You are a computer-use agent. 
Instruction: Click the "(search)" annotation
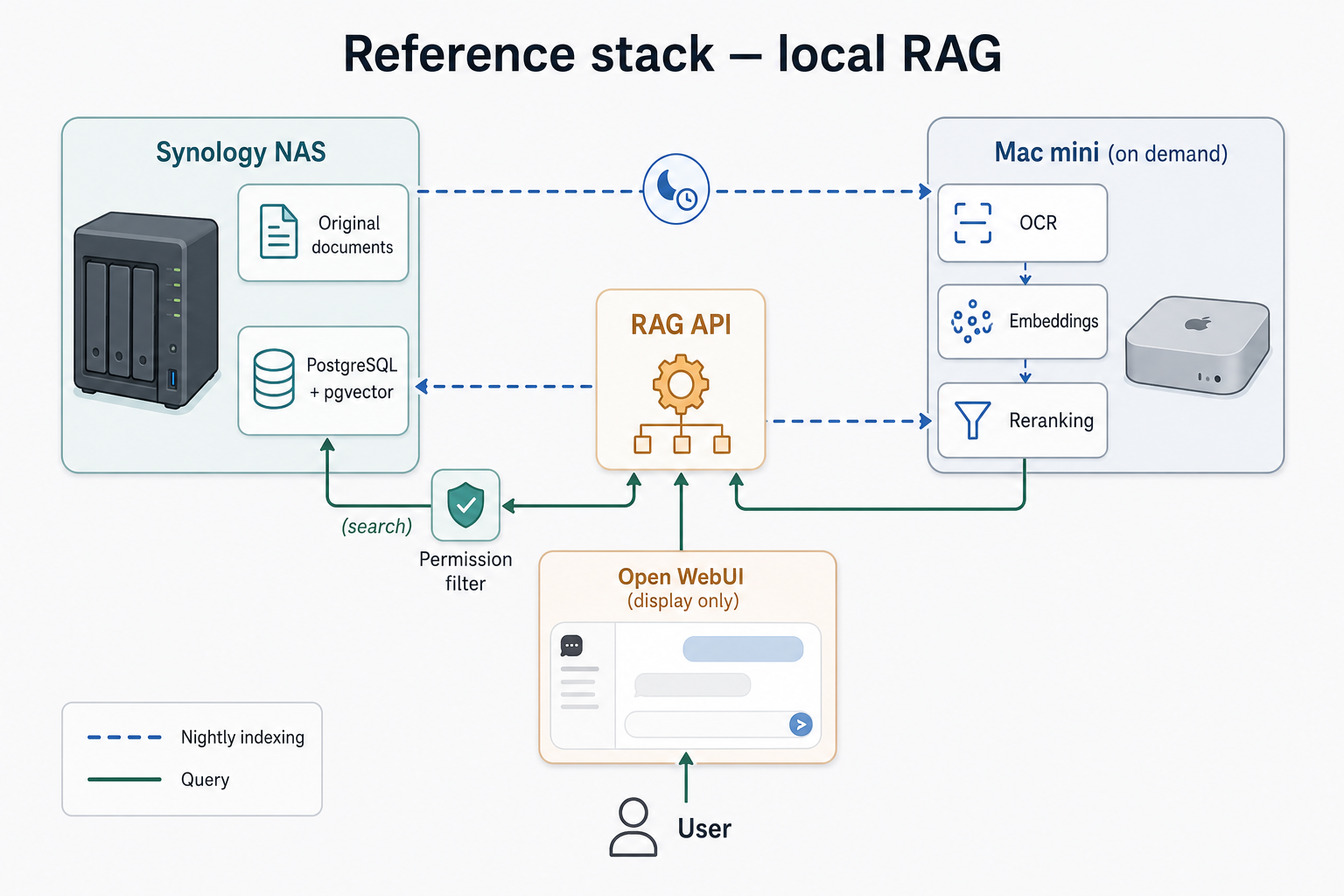tap(376, 526)
